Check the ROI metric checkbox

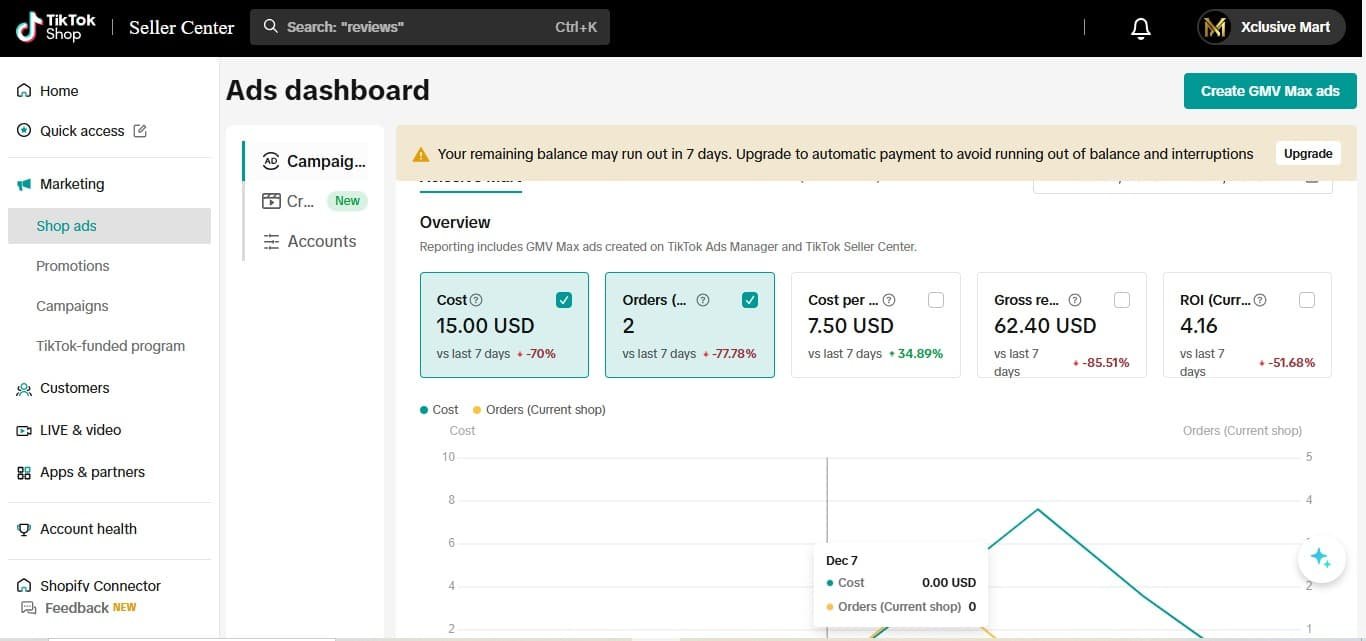[x=1307, y=300]
